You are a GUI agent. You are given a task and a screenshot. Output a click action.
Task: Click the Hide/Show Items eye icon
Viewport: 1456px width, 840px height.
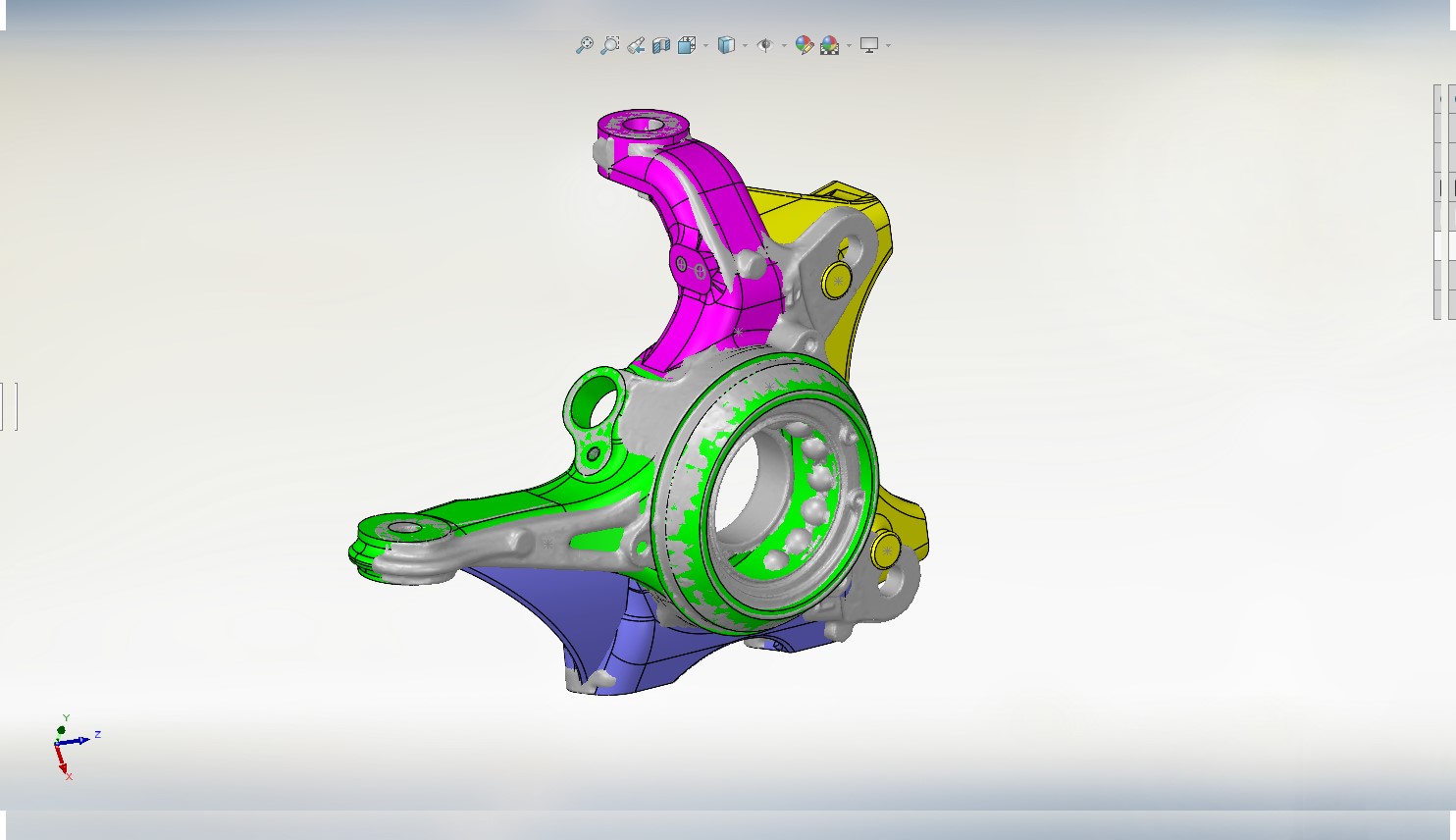pyautogui.click(x=765, y=45)
